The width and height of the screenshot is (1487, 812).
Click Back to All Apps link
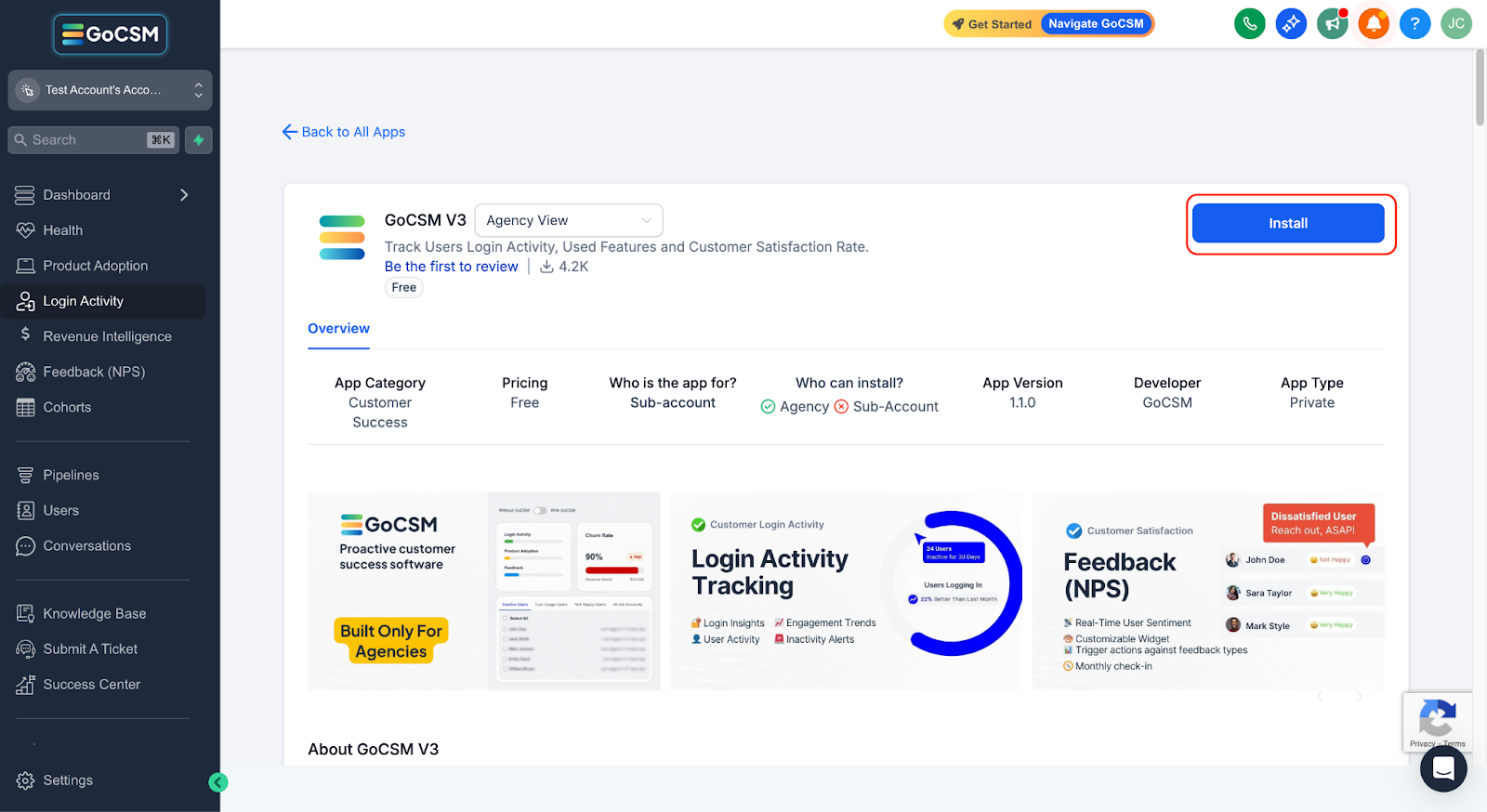pos(344,132)
